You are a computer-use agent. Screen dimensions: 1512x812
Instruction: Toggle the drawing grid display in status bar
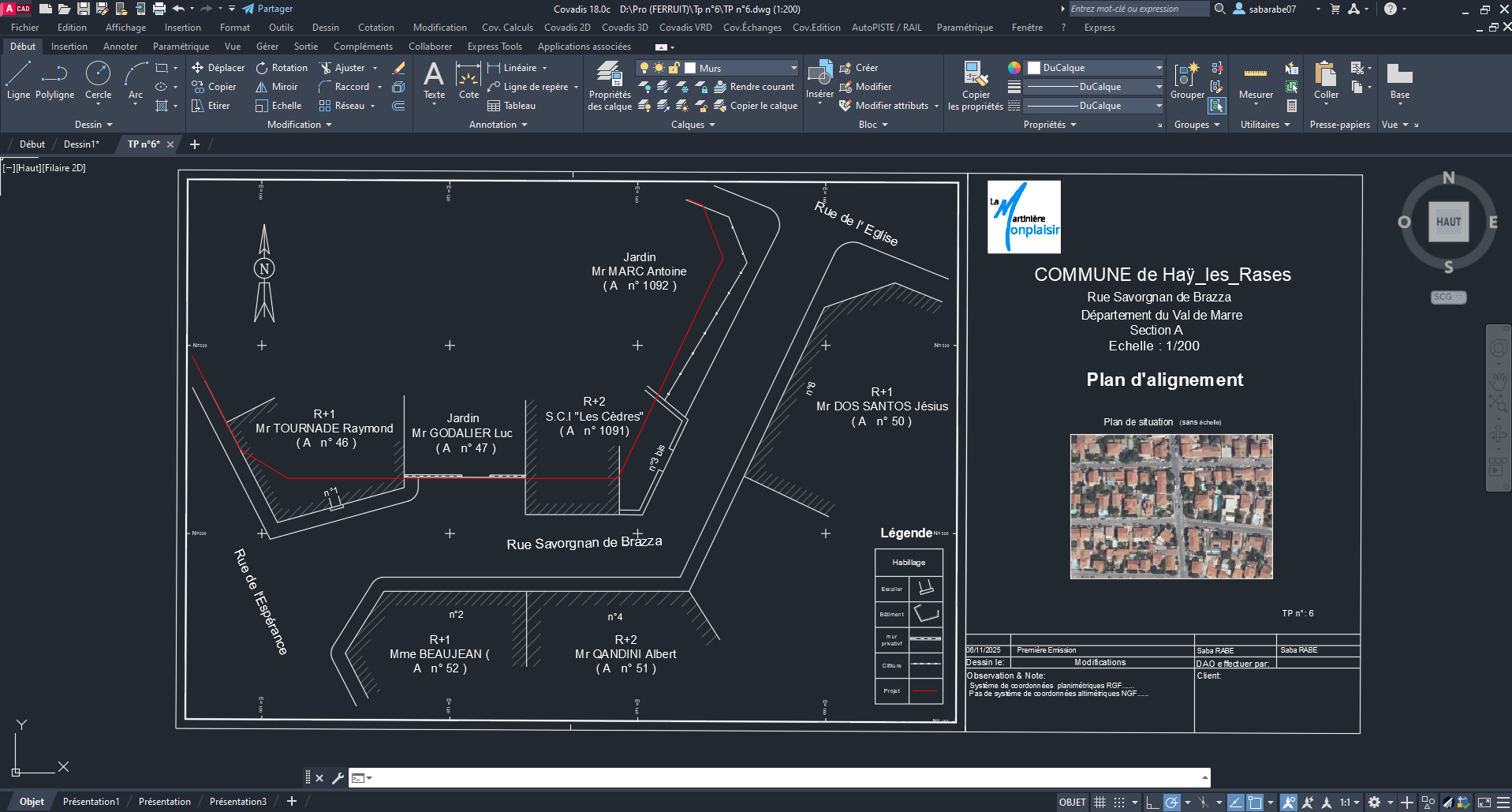[x=1099, y=803]
